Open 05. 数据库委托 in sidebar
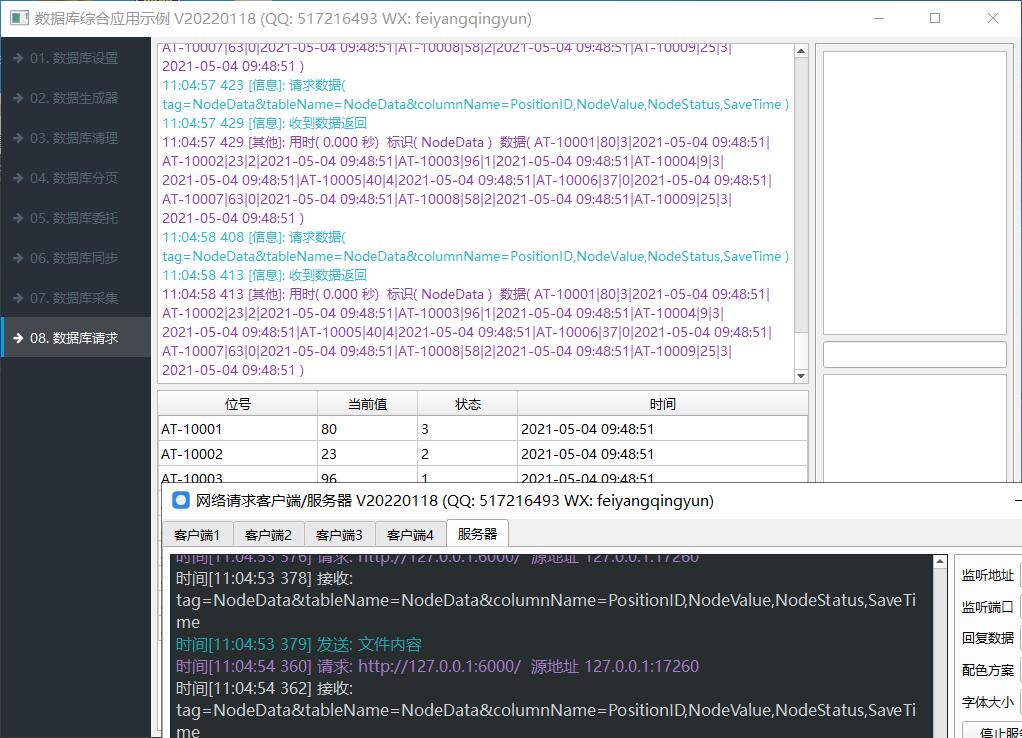This screenshot has width=1022, height=738. point(76,218)
